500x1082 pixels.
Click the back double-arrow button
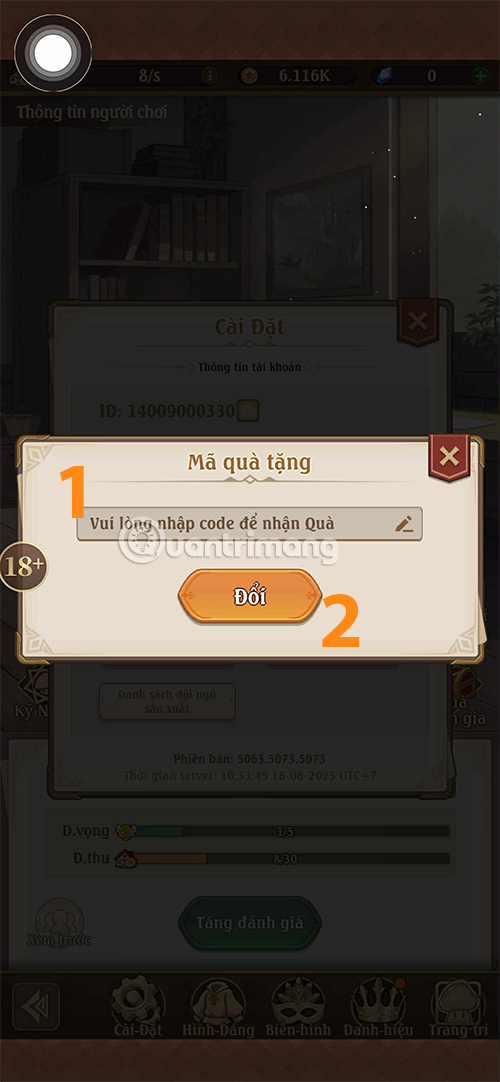36,1007
